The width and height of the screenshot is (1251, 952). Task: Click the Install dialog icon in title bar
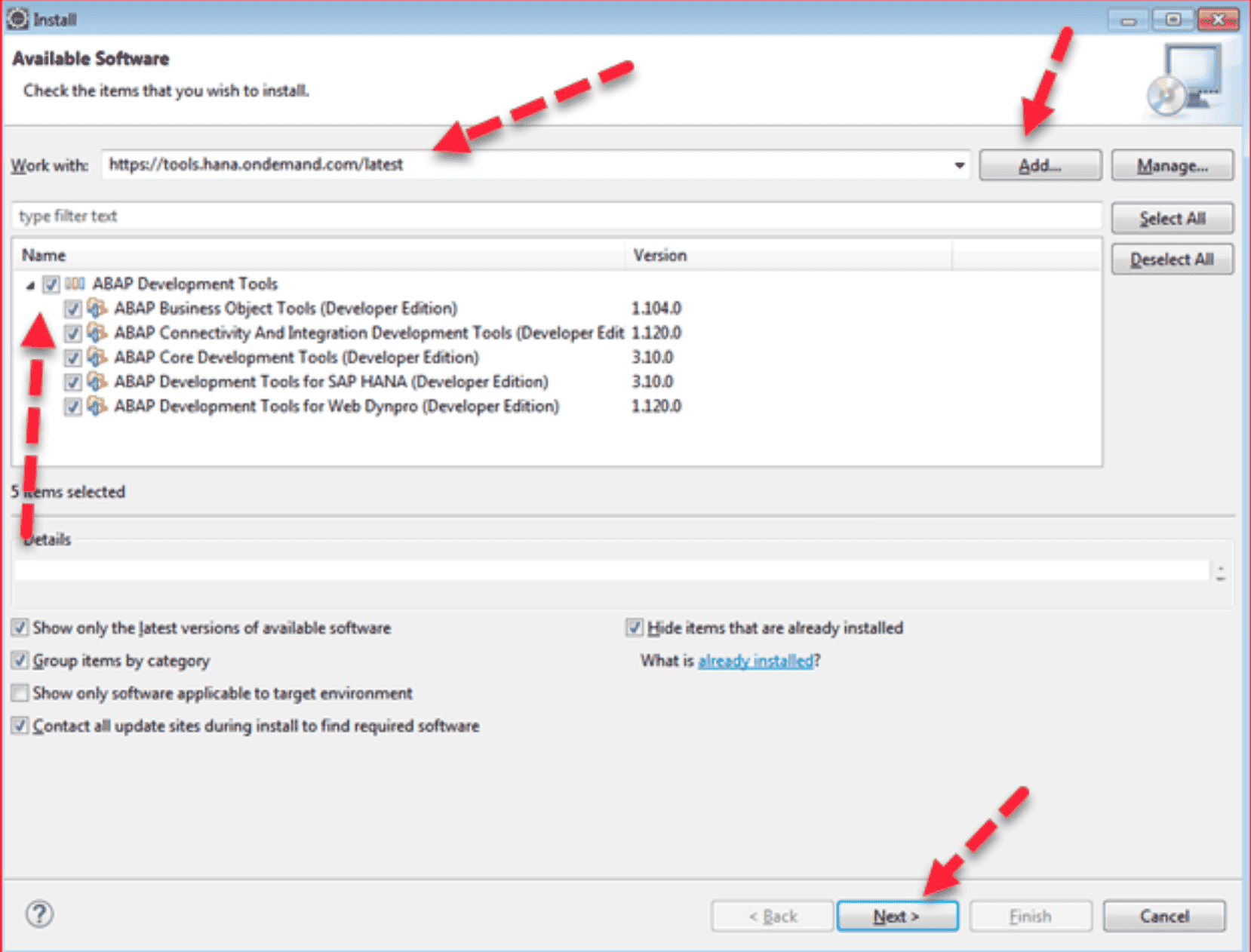[17, 19]
